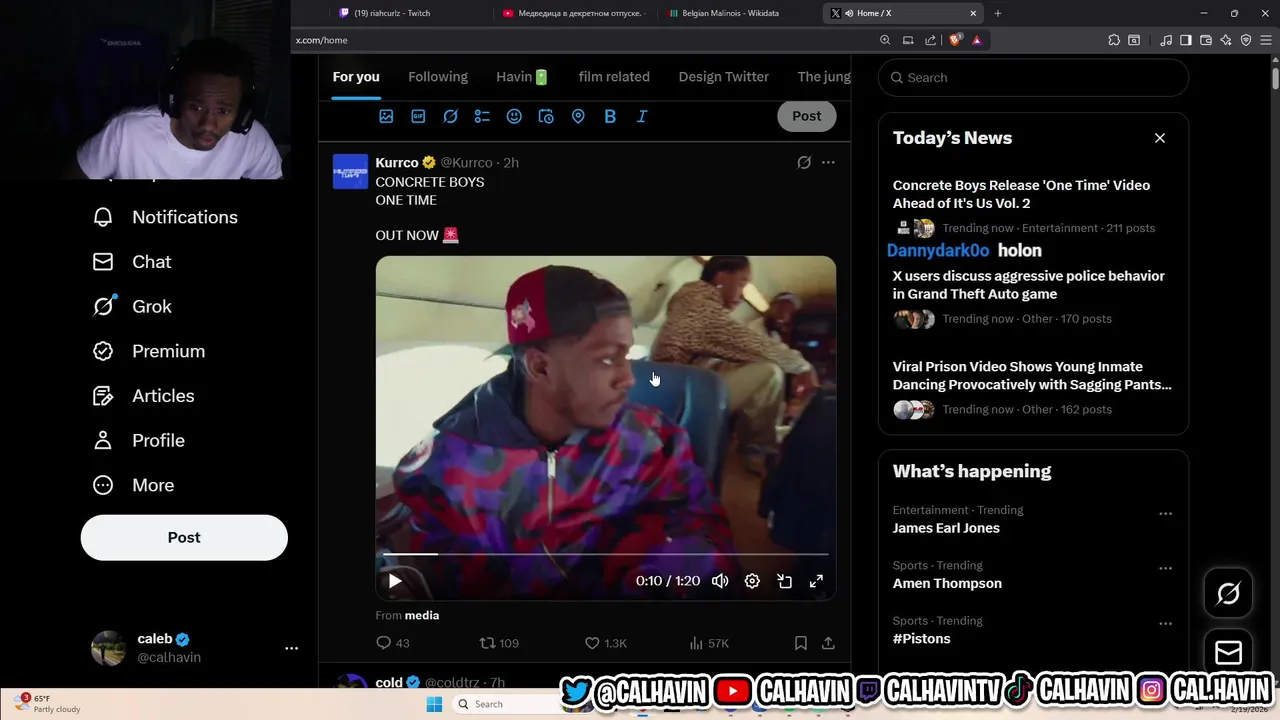Open the film related tab

(614, 77)
